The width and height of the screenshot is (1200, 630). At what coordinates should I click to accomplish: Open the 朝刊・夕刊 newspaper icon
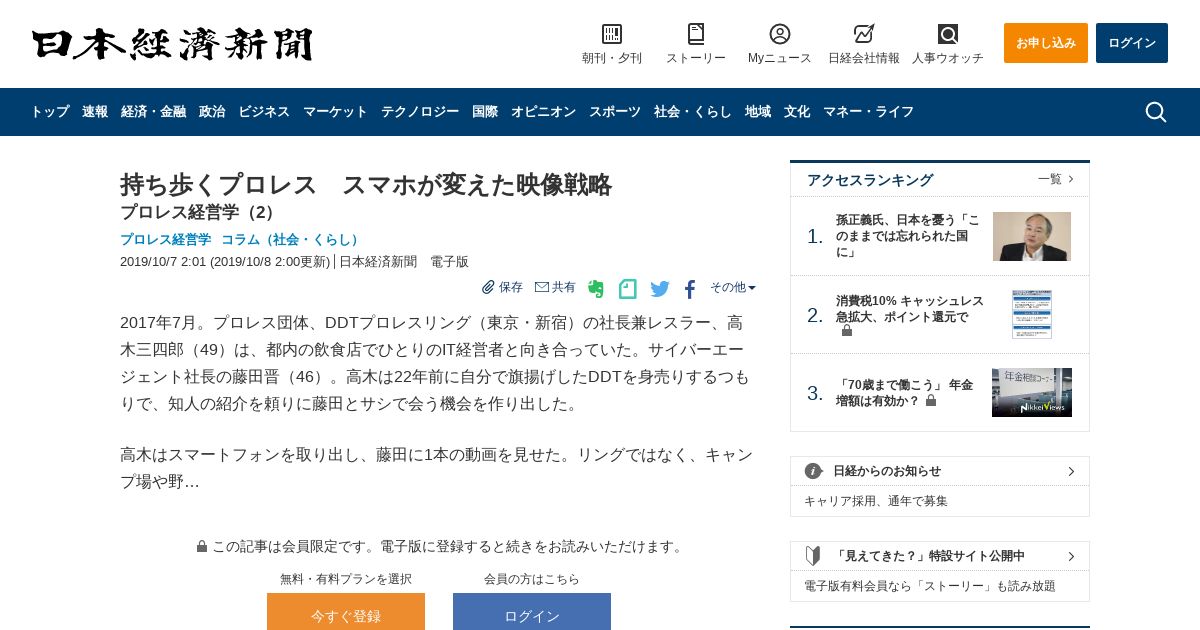pos(612,34)
